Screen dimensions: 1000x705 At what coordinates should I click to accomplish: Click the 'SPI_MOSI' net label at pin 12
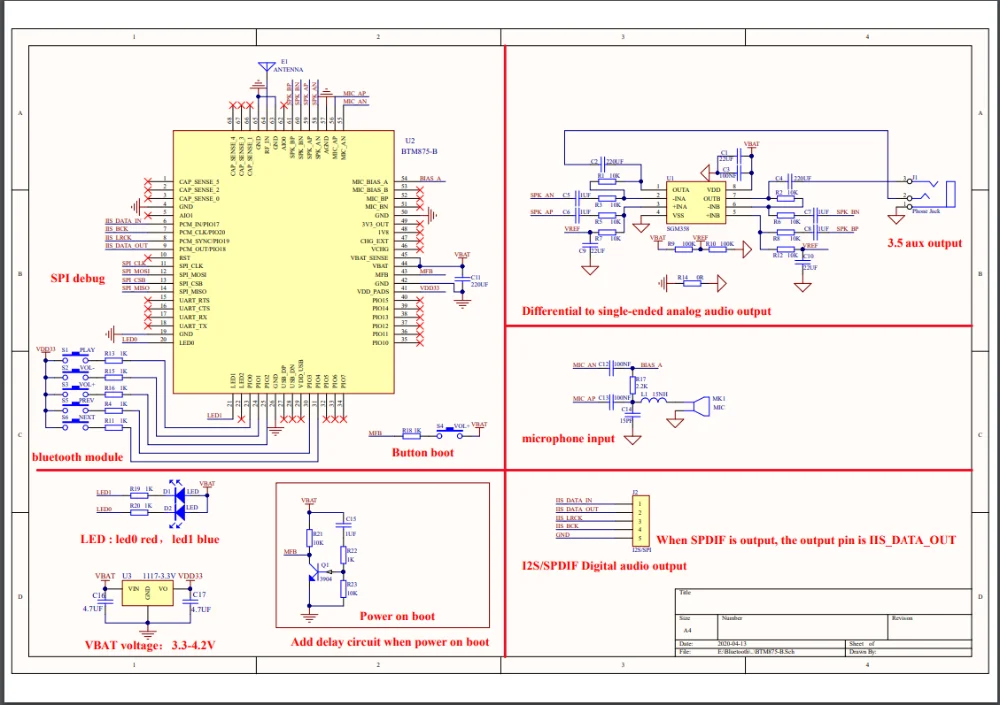click(x=136, y=272)
